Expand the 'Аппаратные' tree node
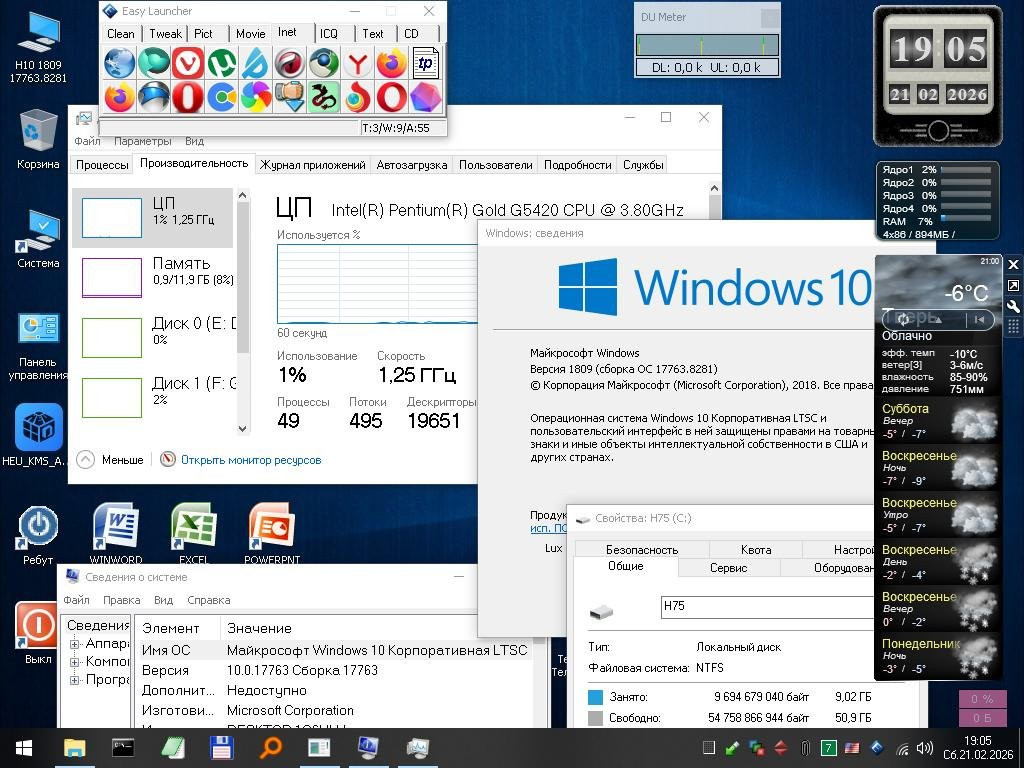The height and width of the screenshot is (768, 1024). pos(75,644)
